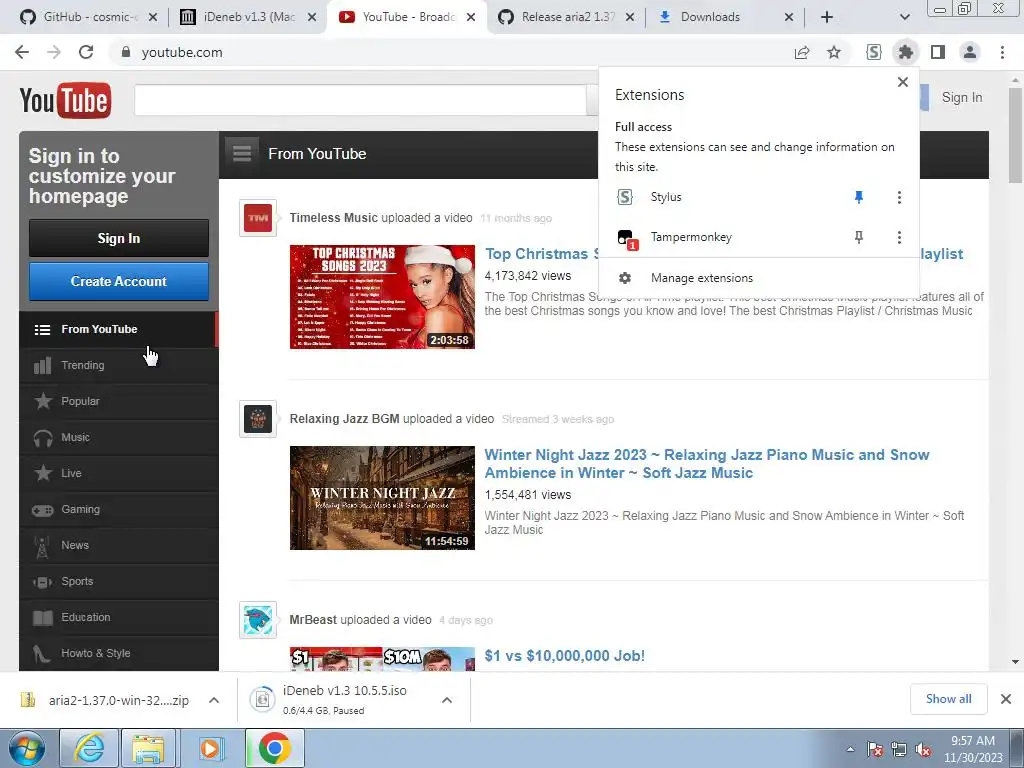
Task: View site information lock icon
Action: 126,52
